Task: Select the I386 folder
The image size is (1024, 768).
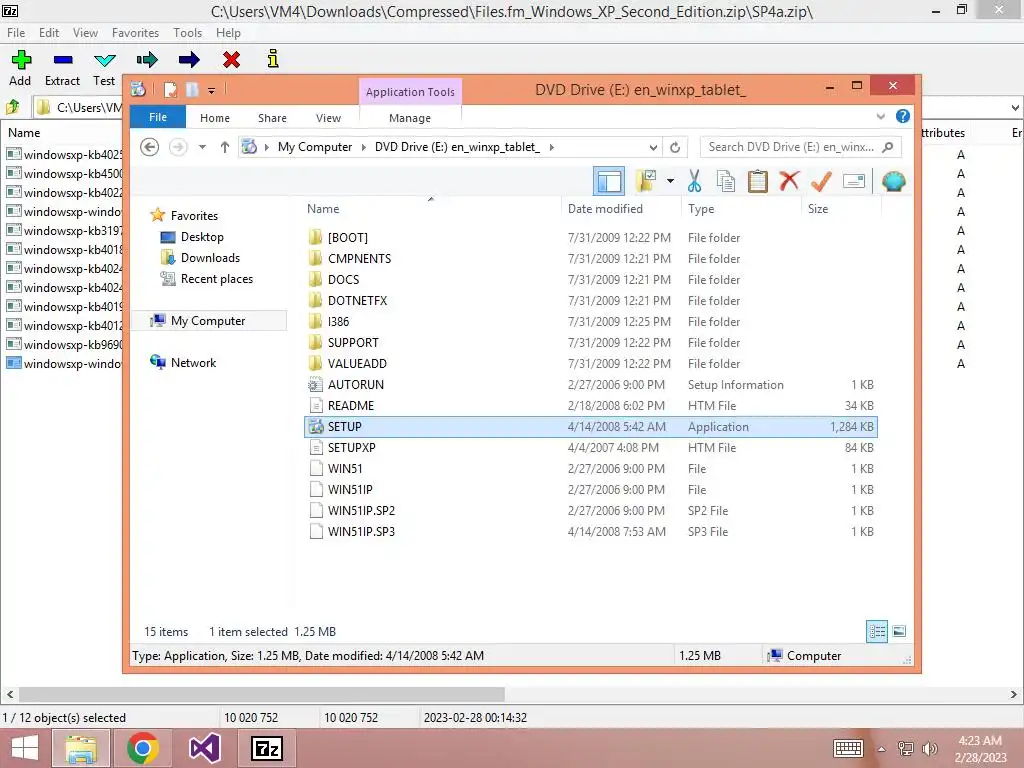Action: coord(591,321)
